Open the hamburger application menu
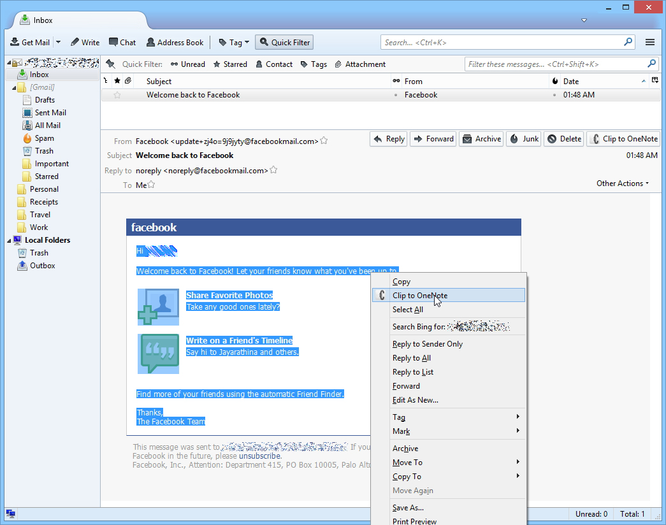The width and height of the screenshot is (666, 525). coord(650,42)
